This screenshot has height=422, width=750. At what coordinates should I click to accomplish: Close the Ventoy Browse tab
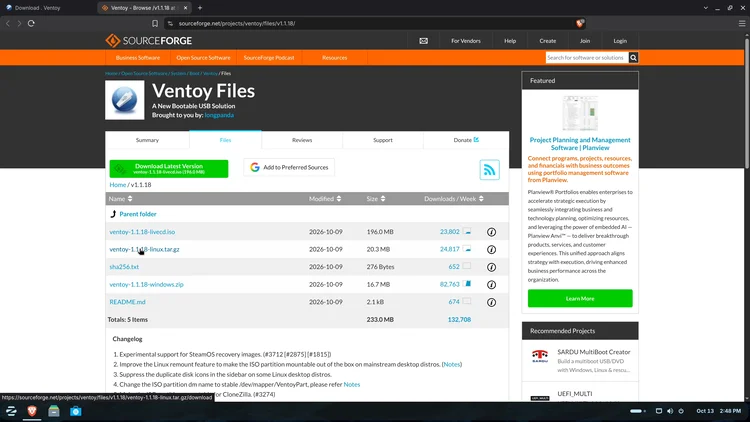186,8
